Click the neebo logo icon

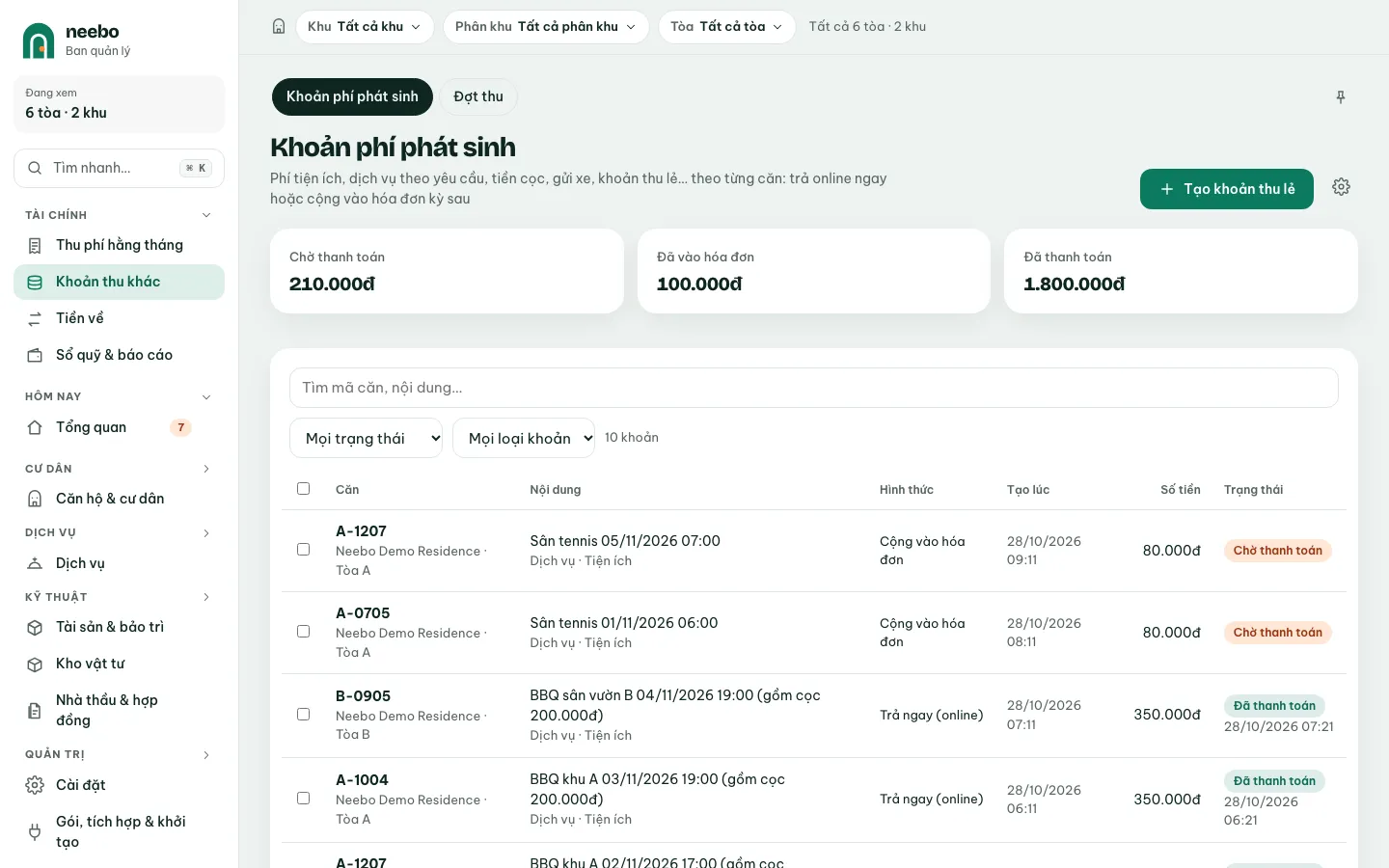pos(39,41)
